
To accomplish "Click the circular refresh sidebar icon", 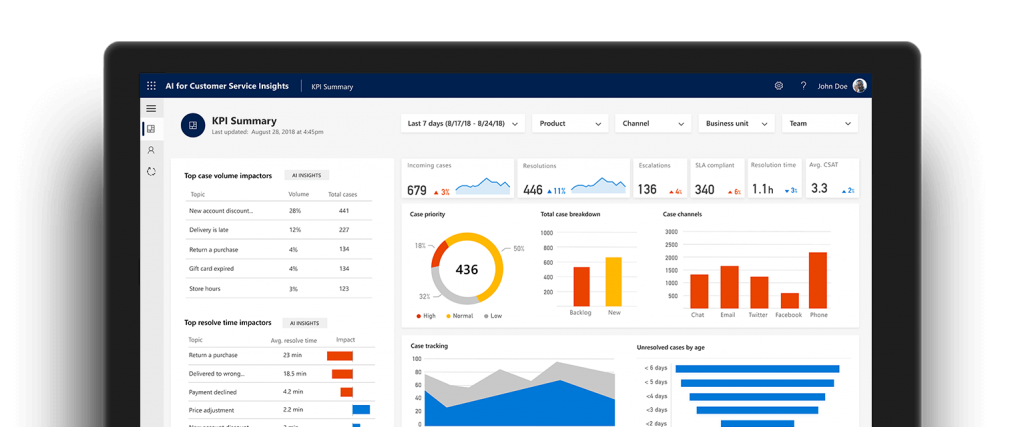I will (x=151, y=172).
